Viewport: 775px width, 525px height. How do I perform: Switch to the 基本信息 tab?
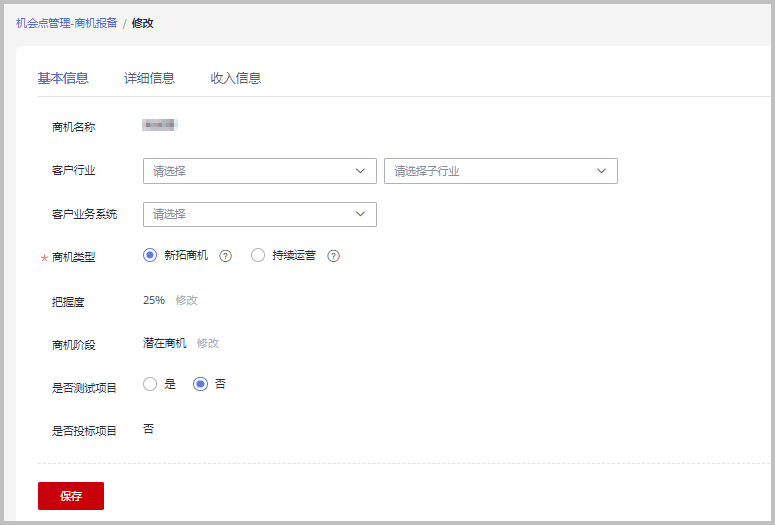(x=63, y=78)
